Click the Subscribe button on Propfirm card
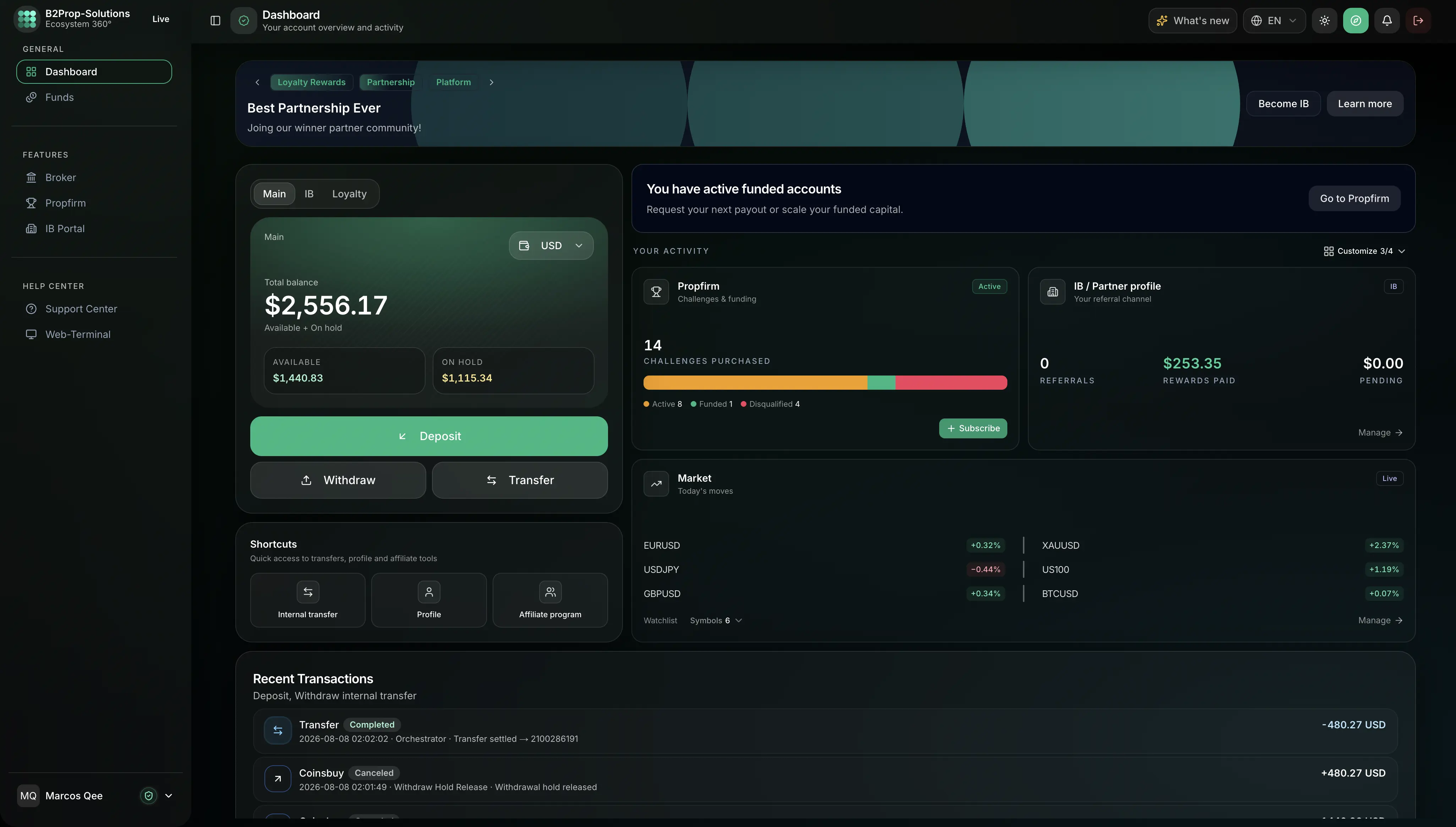This screenshot has height=827, width=1456. [x=973, y=428]
